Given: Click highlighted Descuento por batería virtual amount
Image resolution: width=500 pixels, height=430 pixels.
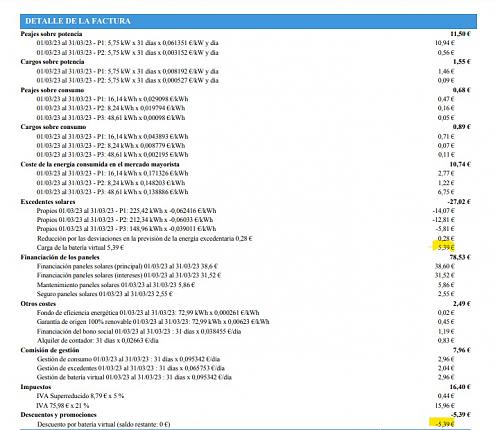Looking at the screenshot, I should [443, 423].
